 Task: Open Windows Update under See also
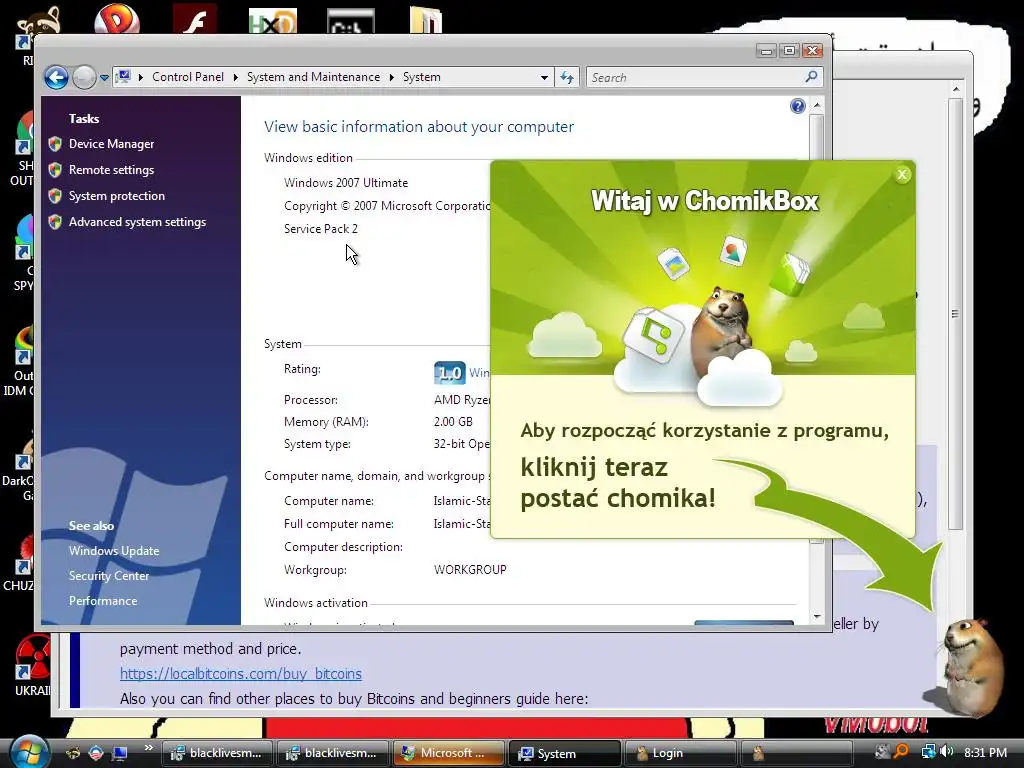pyautogui.click(x=114, y=551)
